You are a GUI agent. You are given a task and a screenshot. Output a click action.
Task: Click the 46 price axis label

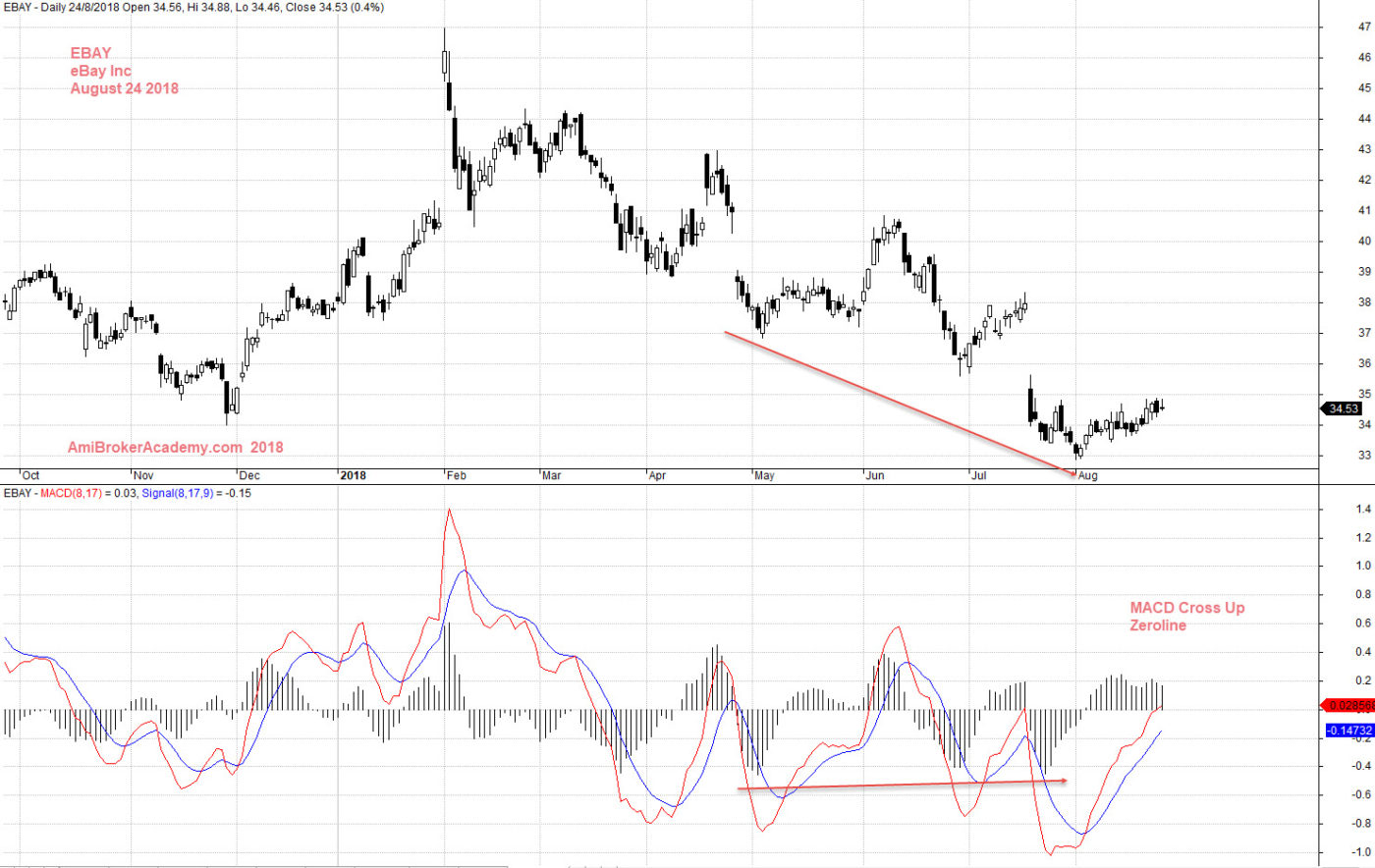point(1364,58)
